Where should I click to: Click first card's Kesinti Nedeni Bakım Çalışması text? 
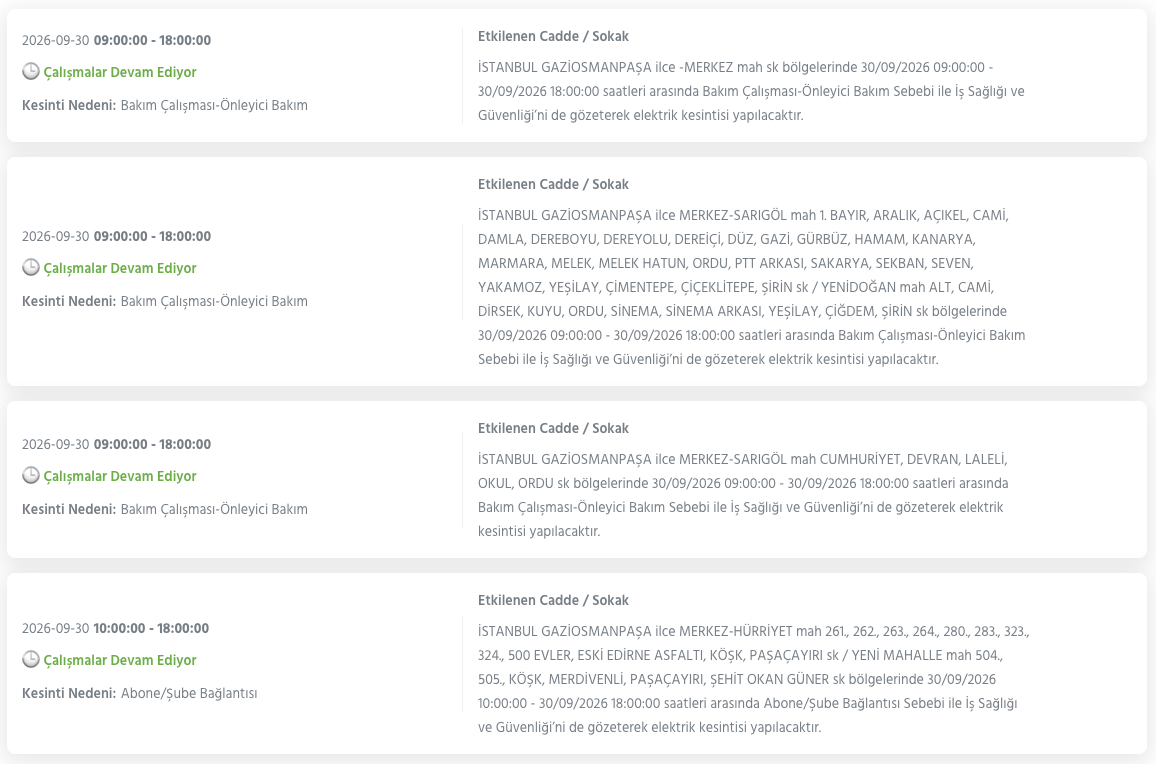(x=165, y=105)
